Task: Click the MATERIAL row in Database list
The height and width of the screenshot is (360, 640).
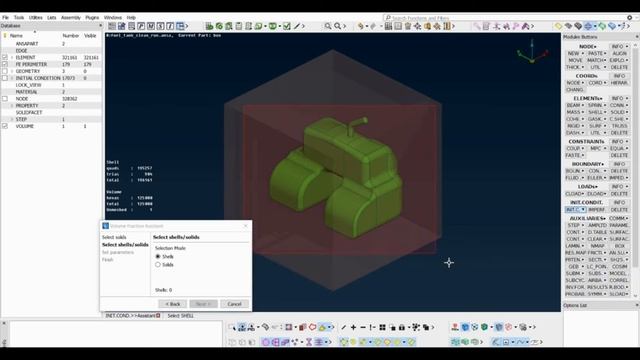Action: click(51, 92)
